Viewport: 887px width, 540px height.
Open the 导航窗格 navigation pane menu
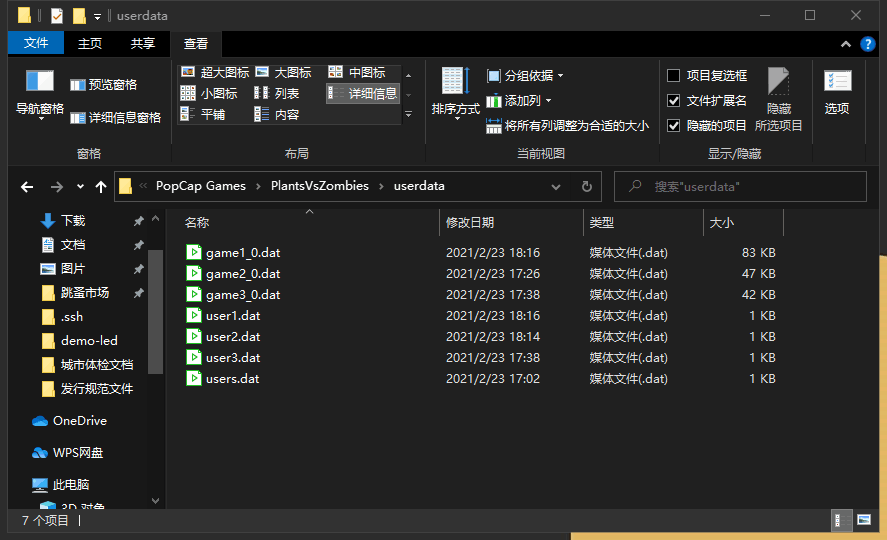point(40,94)
